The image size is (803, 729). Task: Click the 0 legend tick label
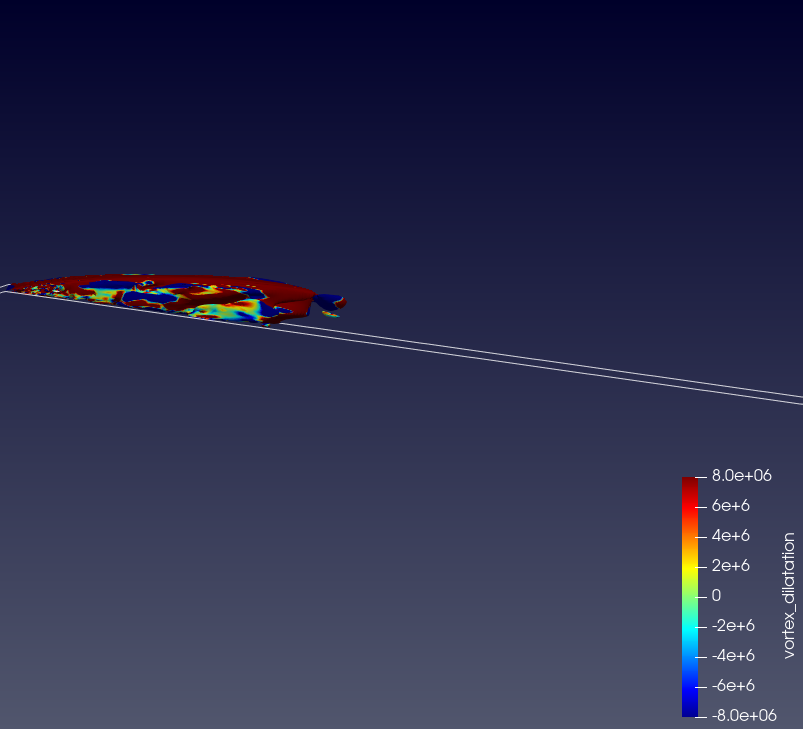pyautogui.click(x=716, y=595)
